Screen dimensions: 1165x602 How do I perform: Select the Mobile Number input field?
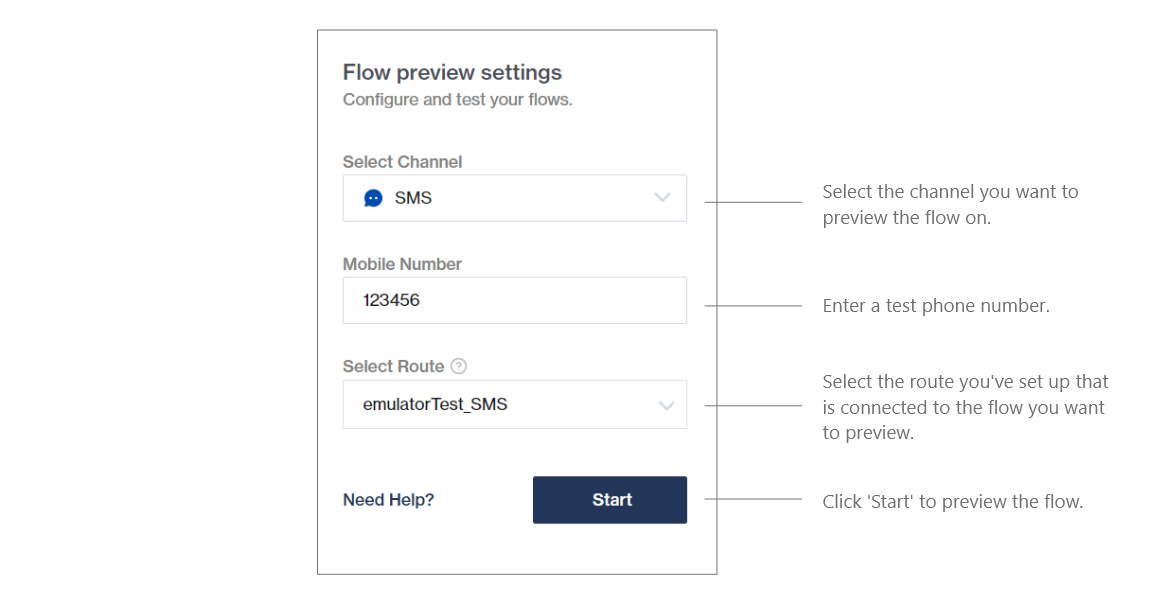click(514, 300)
